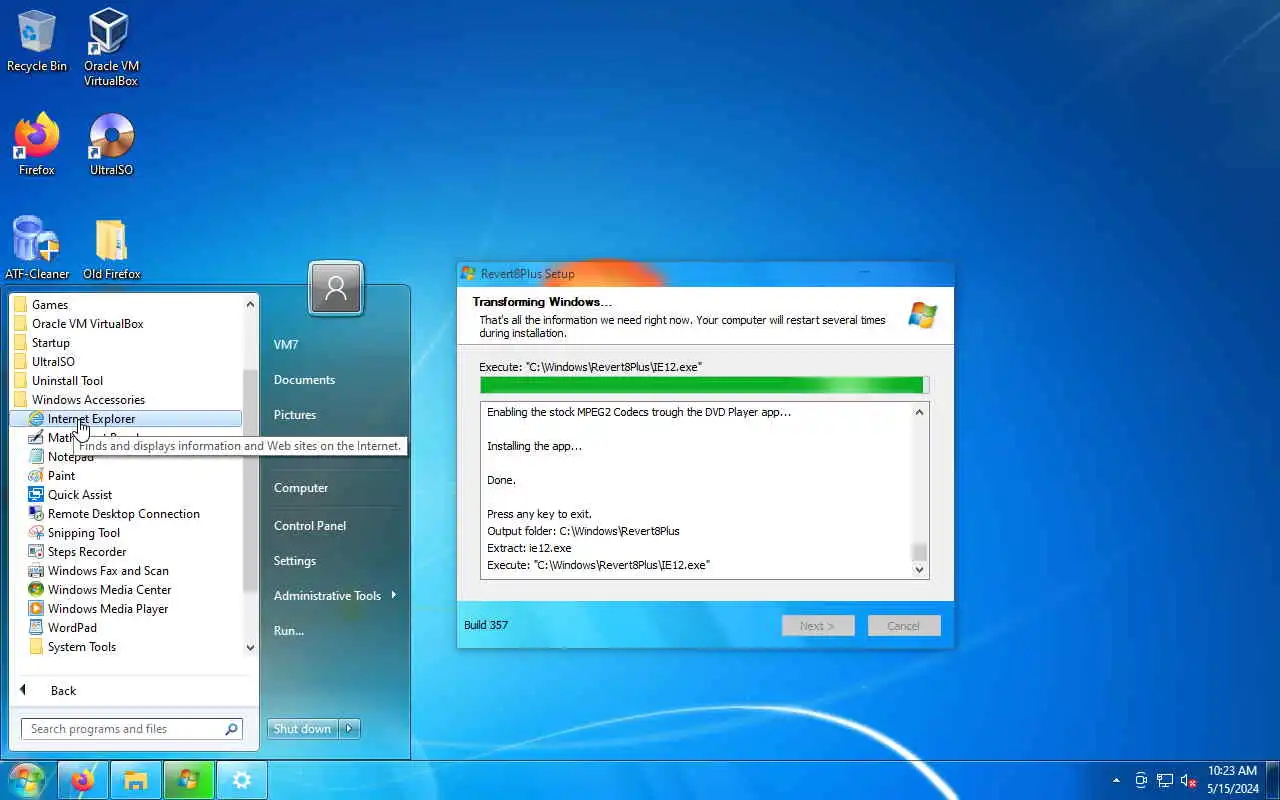Open the arrow next to Shut down
The height and width of the screenshot is (800, 1280).
click(350, 729)
